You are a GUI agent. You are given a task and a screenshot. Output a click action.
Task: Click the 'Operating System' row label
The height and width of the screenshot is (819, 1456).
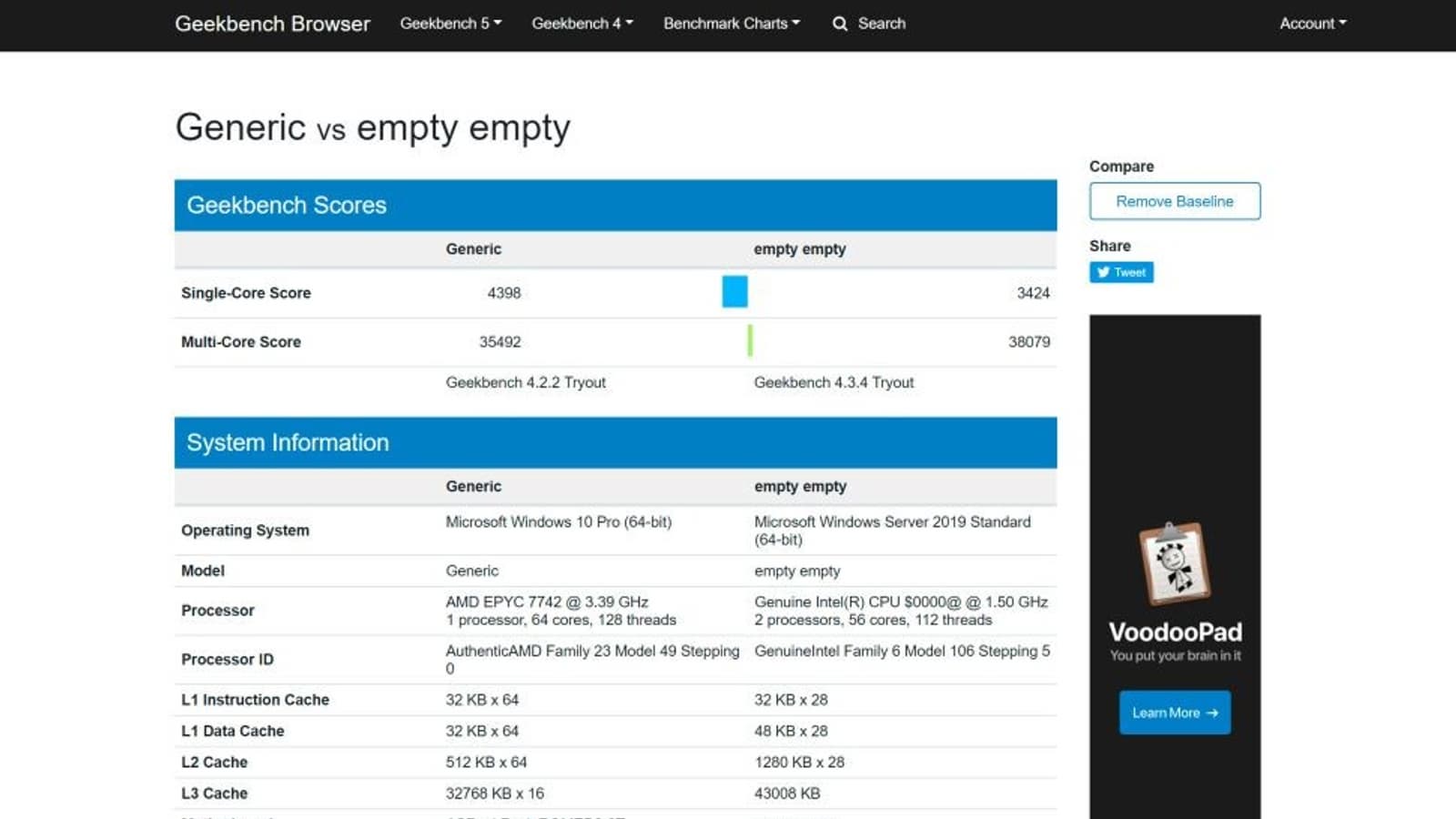[245, 531]
